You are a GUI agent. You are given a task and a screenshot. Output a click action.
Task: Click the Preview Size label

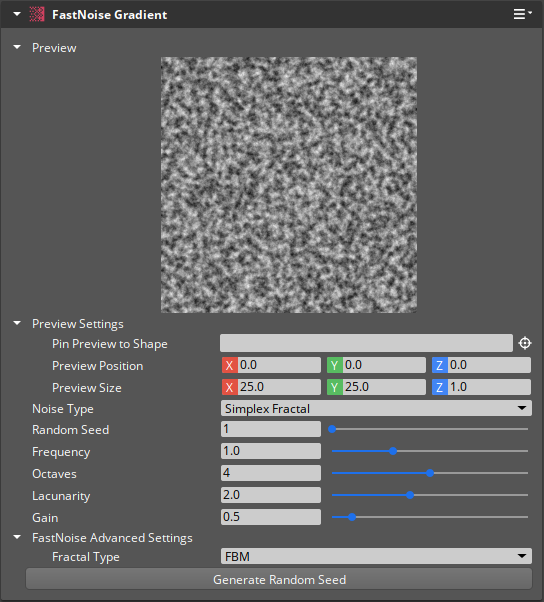click(87, 388)
